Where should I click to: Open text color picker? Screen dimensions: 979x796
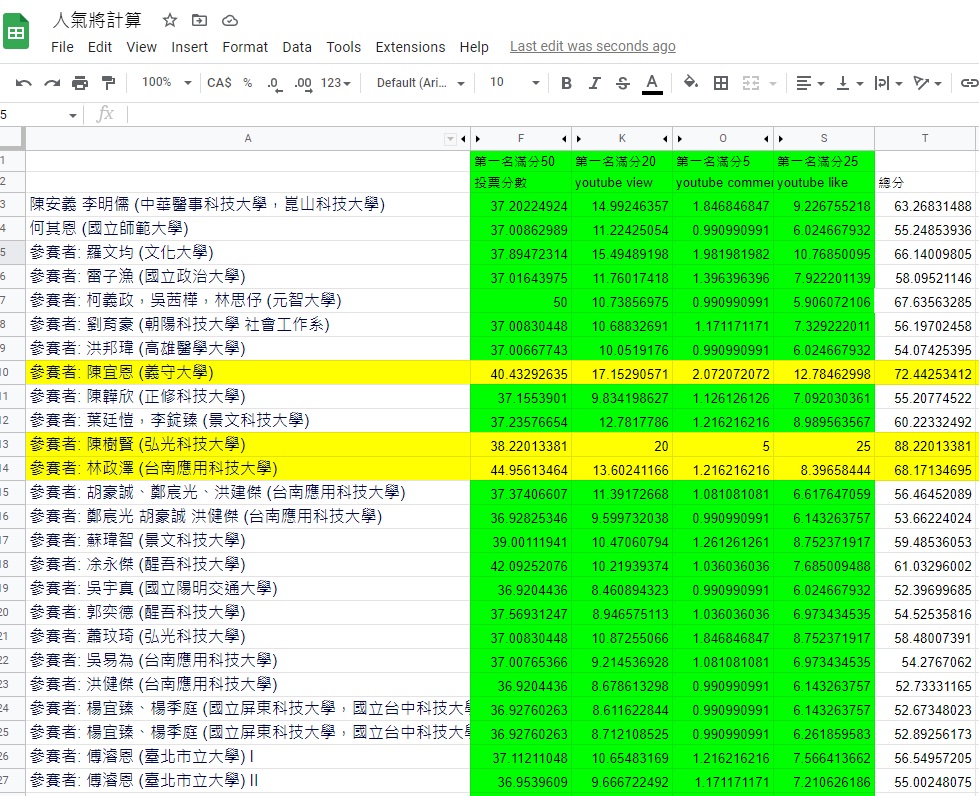pyautogui.click(x=652, y=84)
